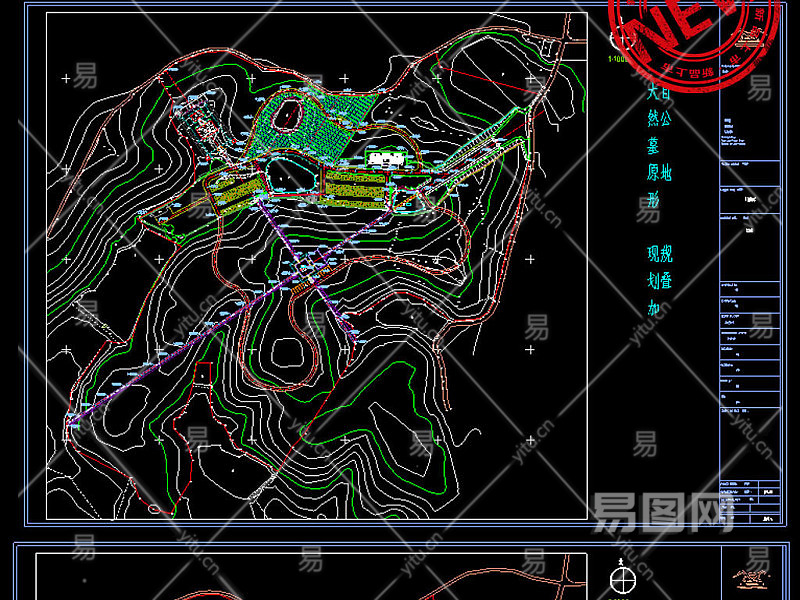Click the green 1:1000 scale label

click(x=618, y=59)
